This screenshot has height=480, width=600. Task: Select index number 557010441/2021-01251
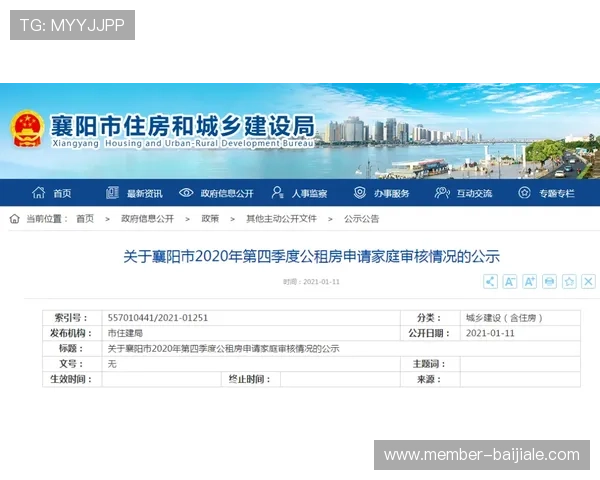point(158,318)
